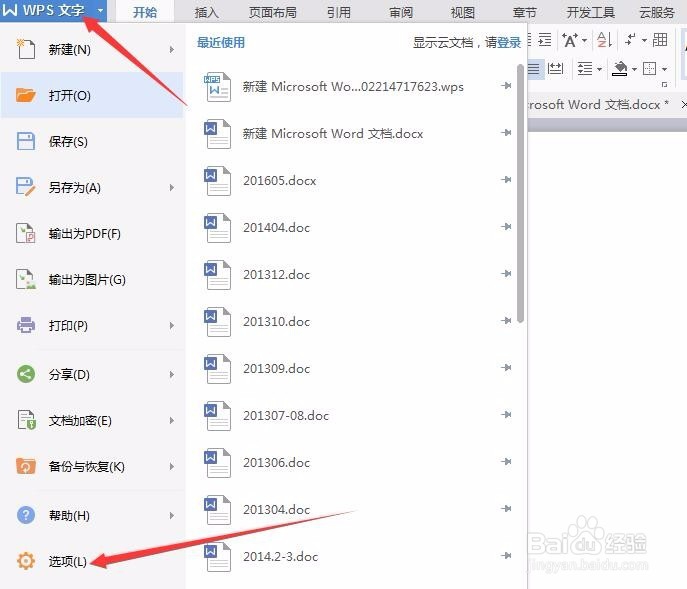Click the show paragraph marks icon

click(630, 39)
